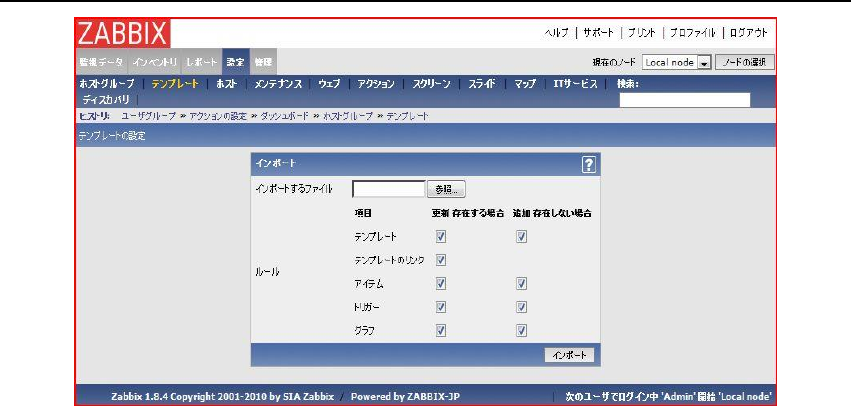851x406 pixels.
Task: Toggle テンプレートのリンク update checkbox
Action: point(441,260)
